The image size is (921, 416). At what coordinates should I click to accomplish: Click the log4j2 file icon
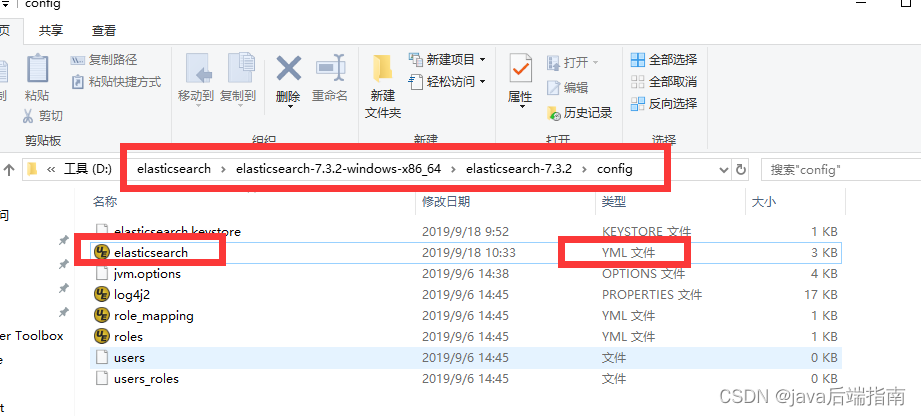tap(102, 294)
